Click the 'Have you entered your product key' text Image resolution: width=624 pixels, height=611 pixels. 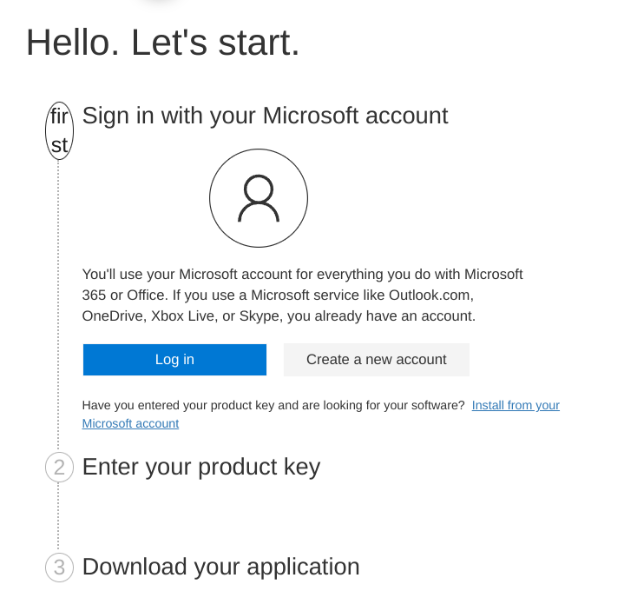coord(273,406)
